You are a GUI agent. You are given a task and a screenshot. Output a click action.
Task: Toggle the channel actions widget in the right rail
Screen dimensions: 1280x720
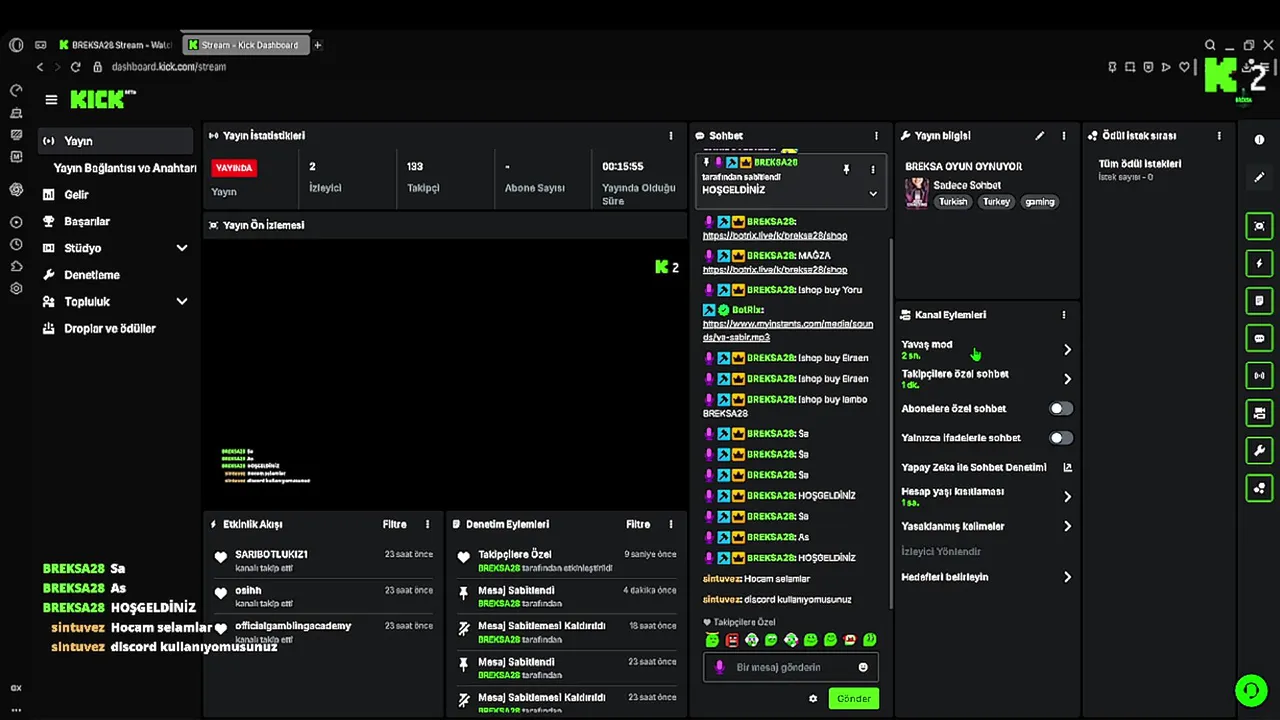point(1259,412)
